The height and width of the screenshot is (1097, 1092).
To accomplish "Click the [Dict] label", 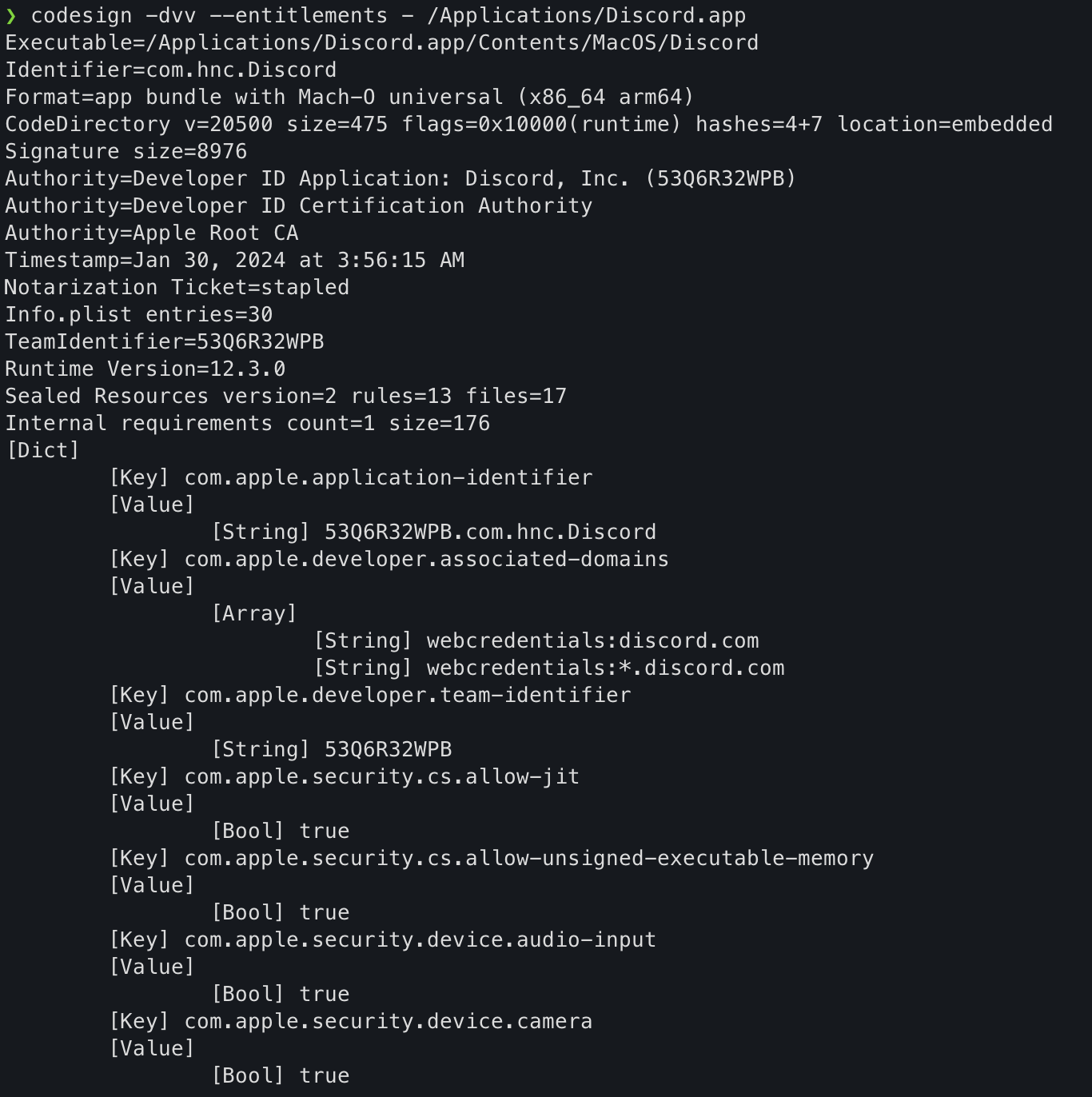I will coord(42,451).
